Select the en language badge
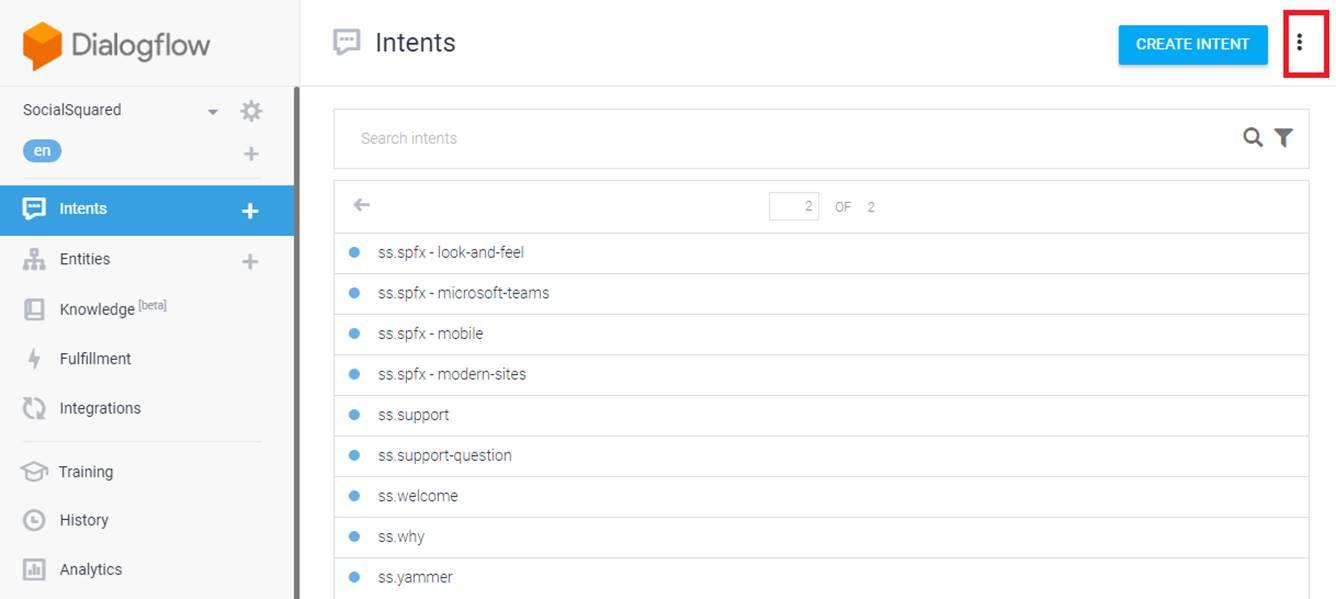This screenshot has height=599, width=1336. click(x=42, y=151)
